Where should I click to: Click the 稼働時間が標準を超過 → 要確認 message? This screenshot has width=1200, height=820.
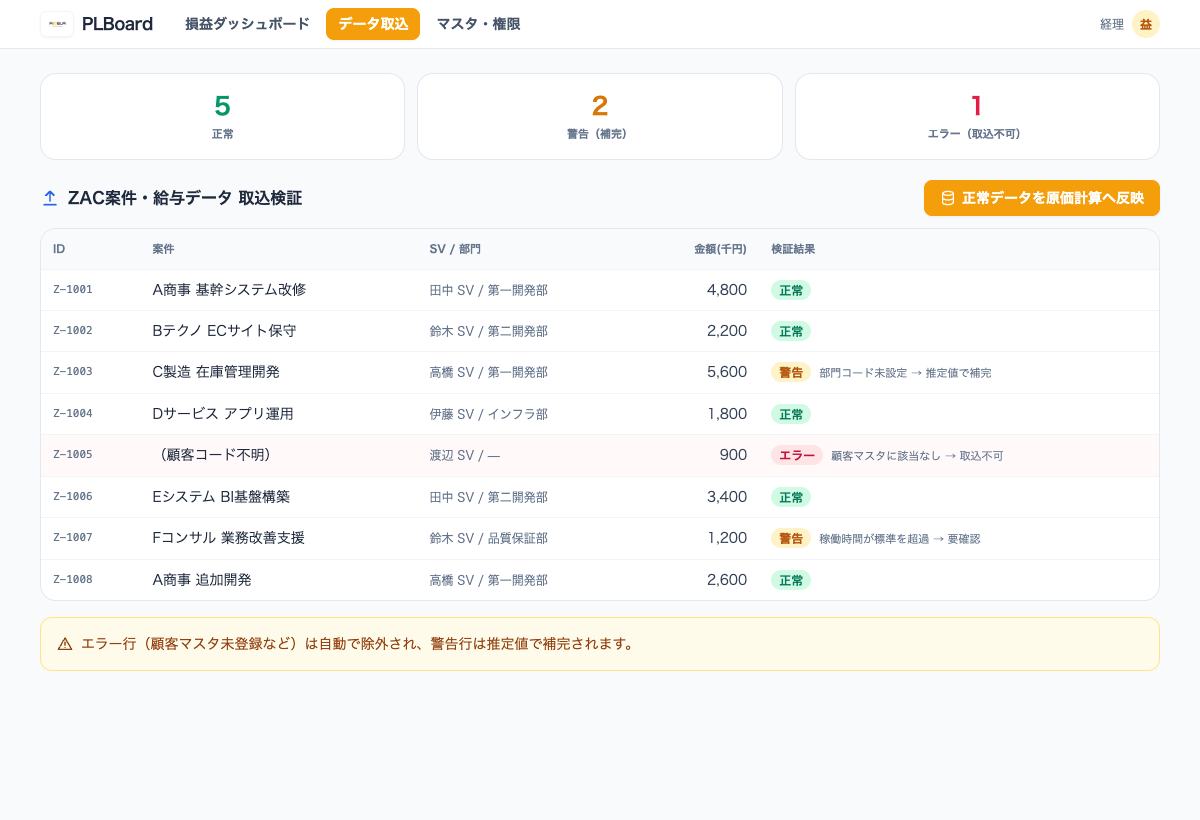[x=900, y=539]
